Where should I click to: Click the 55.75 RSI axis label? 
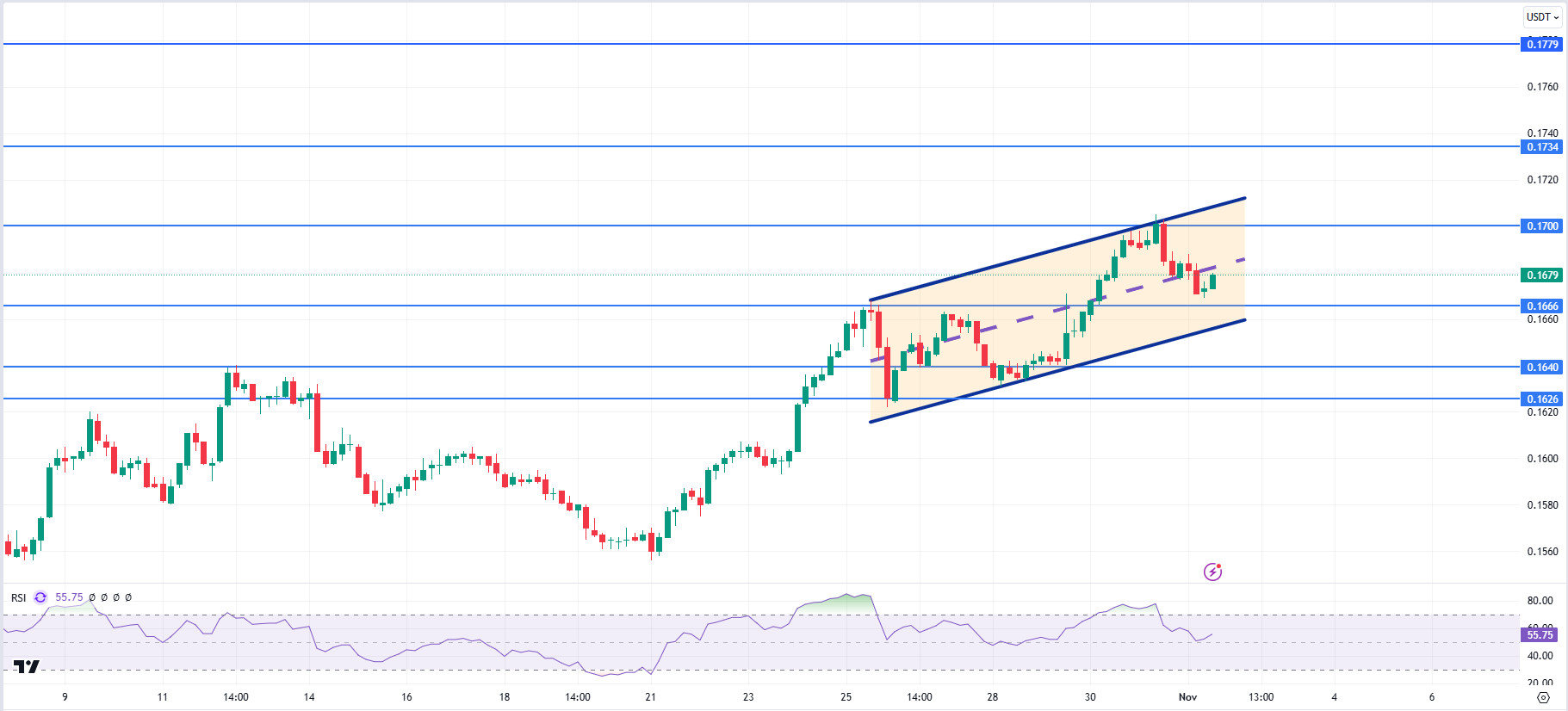1540,635
